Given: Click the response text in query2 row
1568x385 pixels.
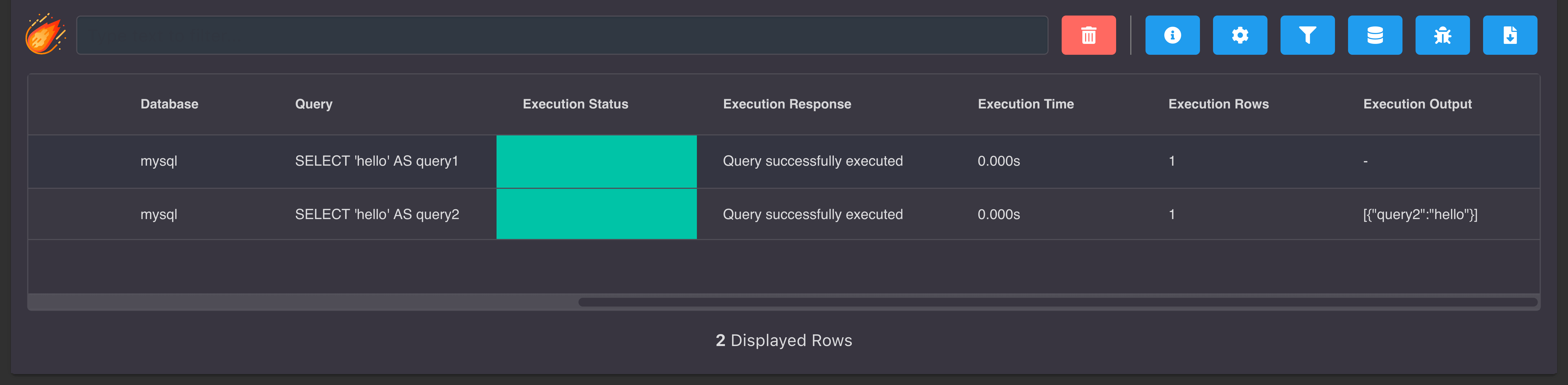Looking at the screenshot, I should tap(813, 214).
